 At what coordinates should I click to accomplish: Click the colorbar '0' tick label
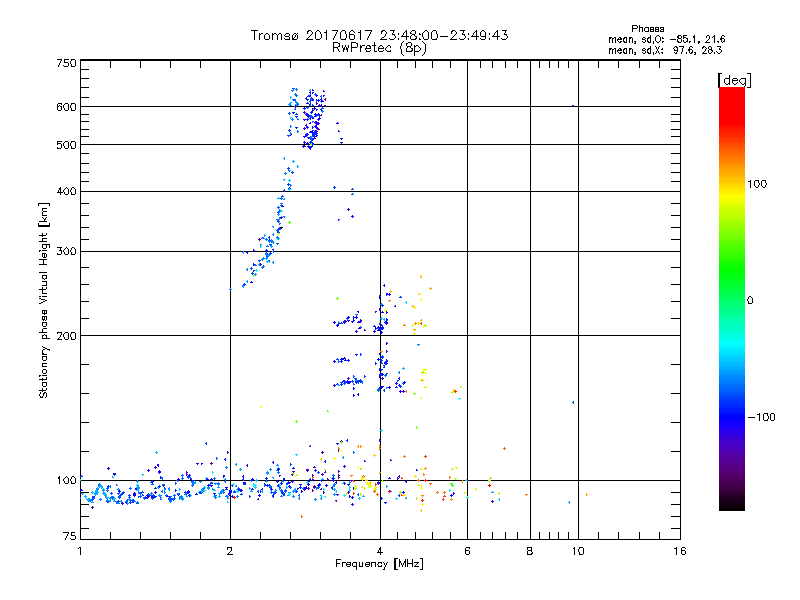[749, 301]
